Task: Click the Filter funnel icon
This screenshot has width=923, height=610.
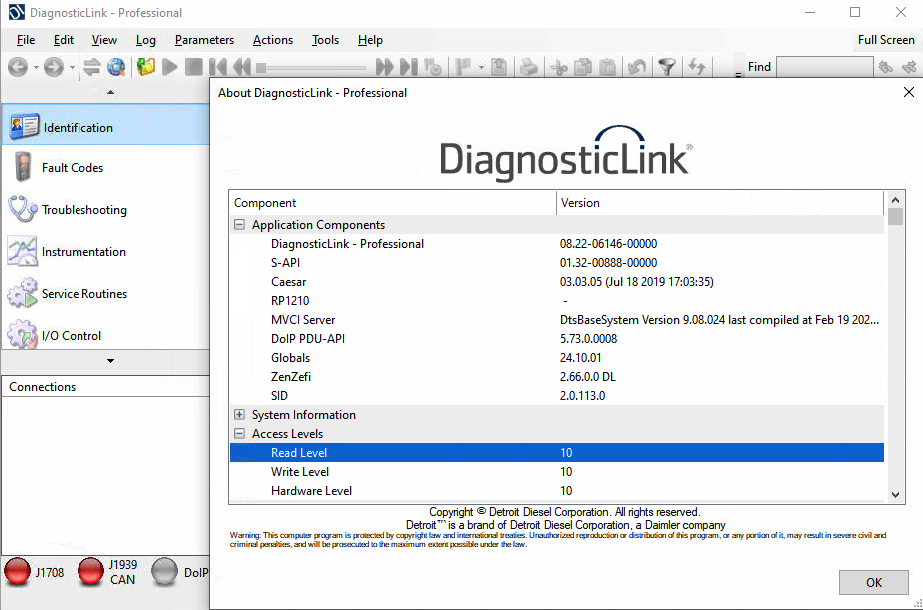Action: pos(666,67)
